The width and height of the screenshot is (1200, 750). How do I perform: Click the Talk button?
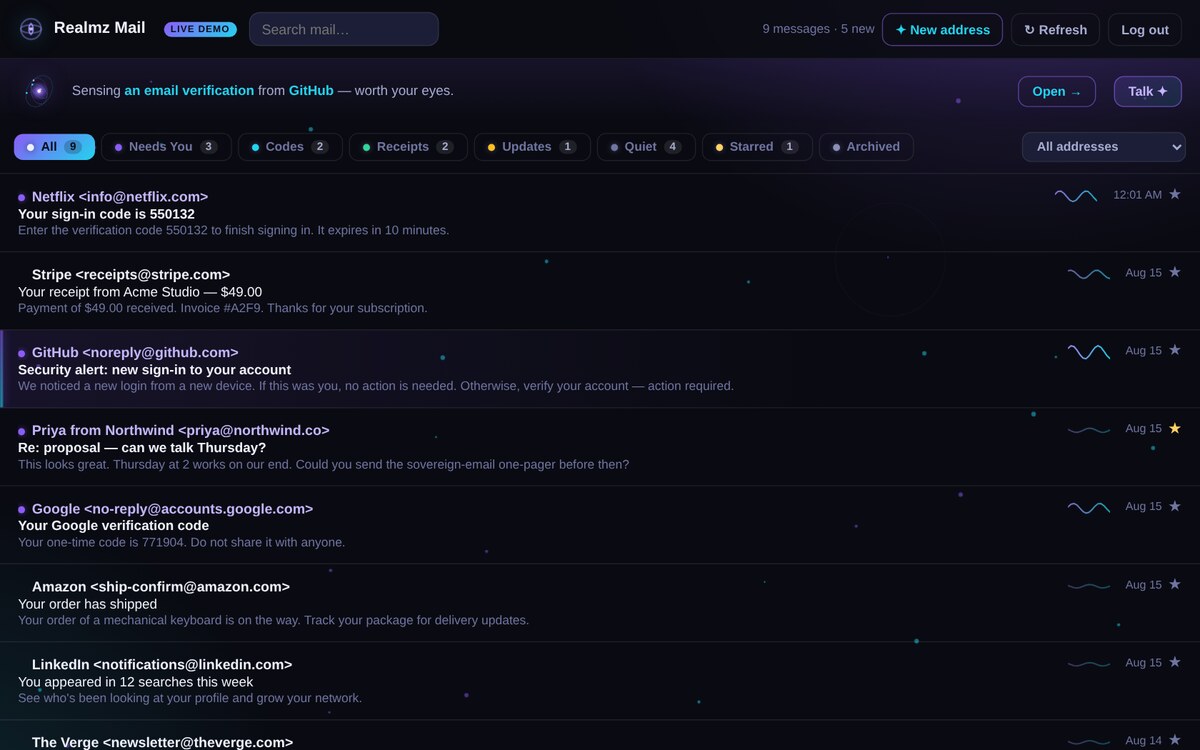(1148, 92)
